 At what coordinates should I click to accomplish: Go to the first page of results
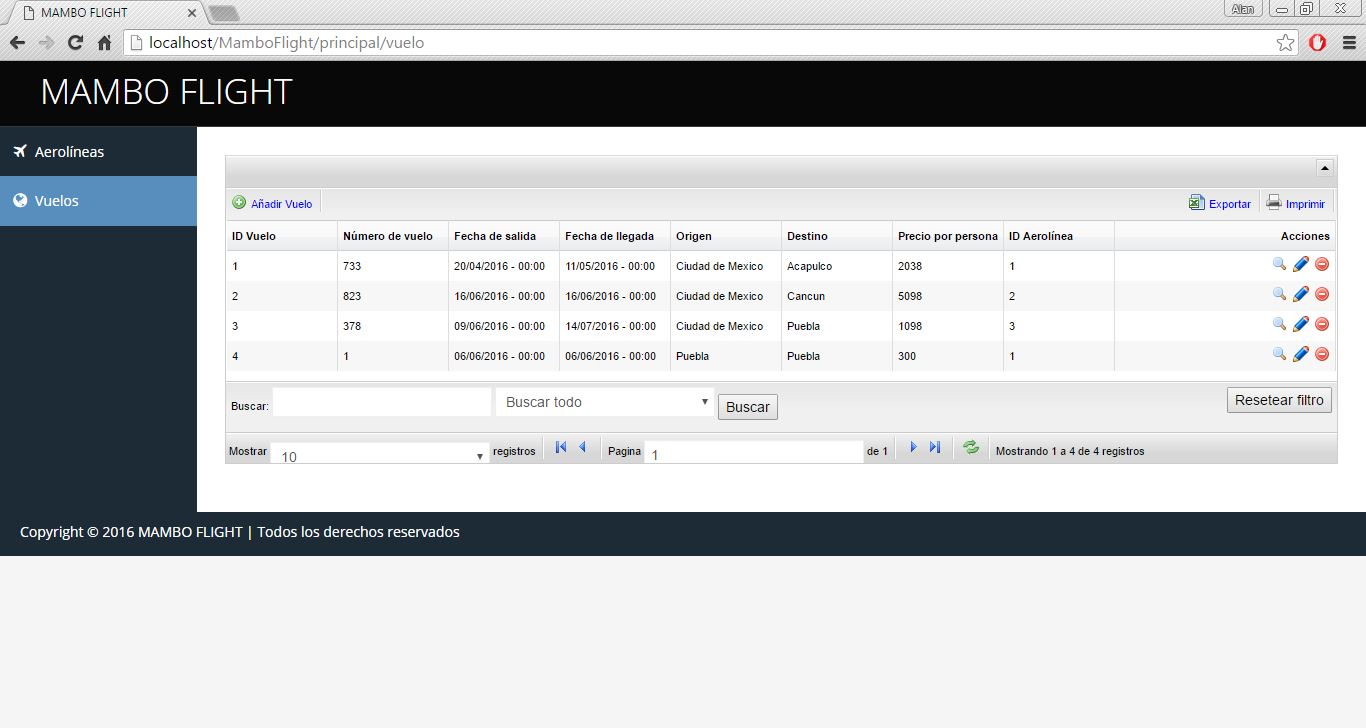561,447
